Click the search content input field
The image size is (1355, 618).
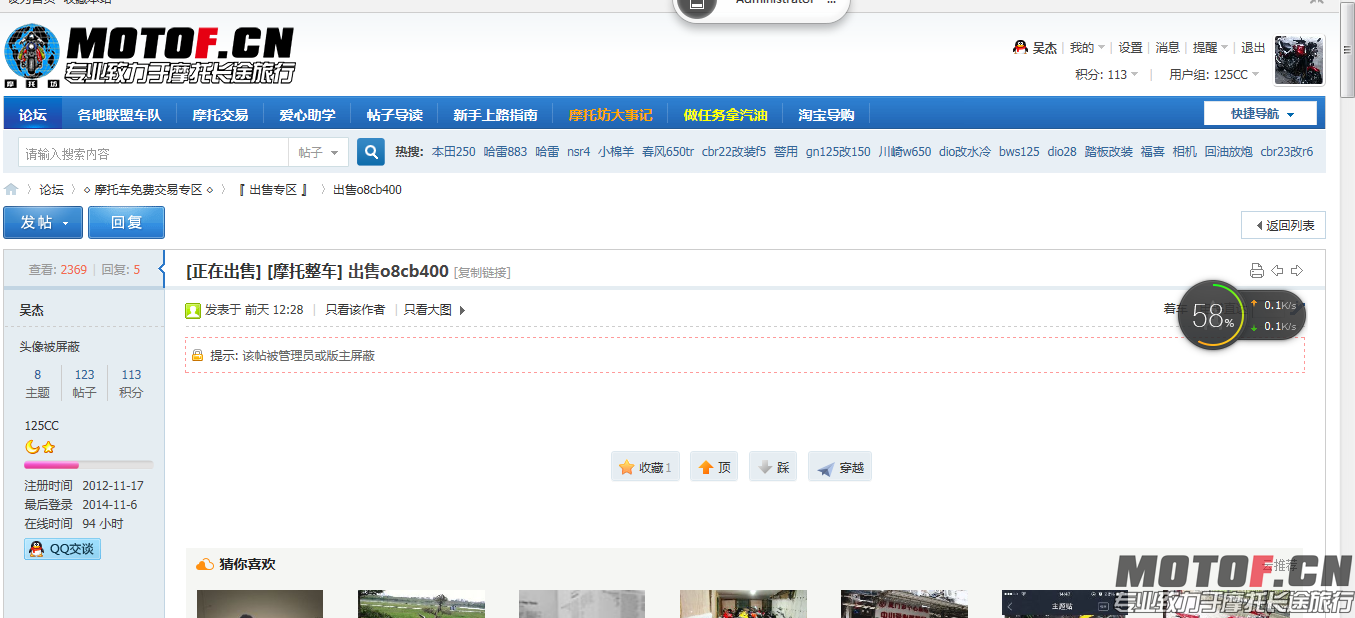click(x=154, y=152)
